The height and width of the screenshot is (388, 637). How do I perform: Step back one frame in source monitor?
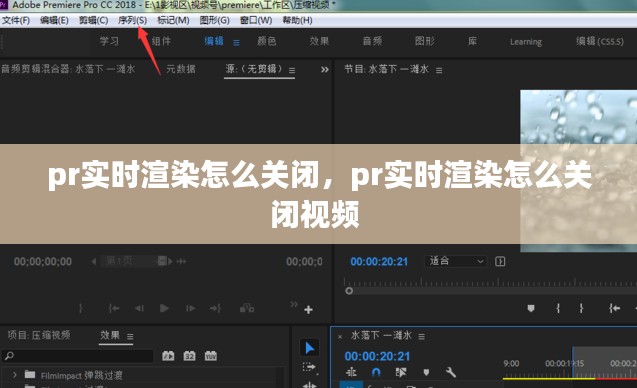click(x=139, y=309)
